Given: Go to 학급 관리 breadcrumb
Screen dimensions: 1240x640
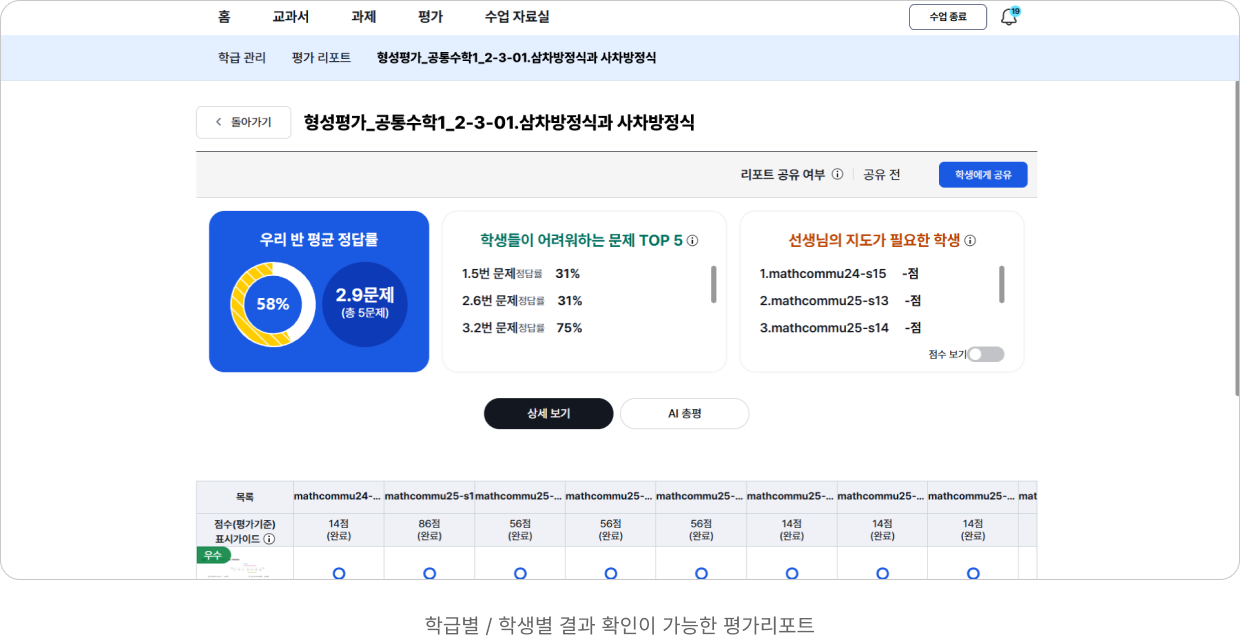Looking at the screenshot, I should click(x=242, y=58).
